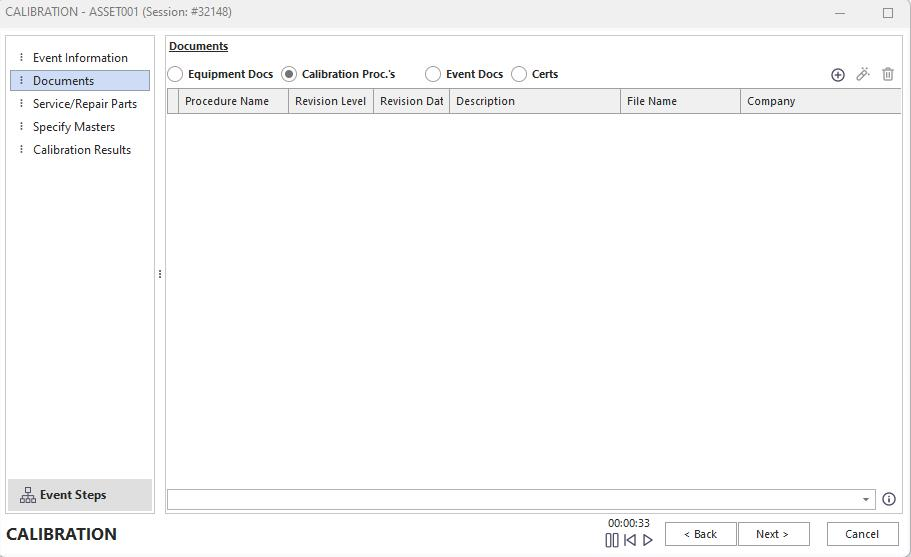
Task: Open the Documents step in sidebar
Action: [x=80, y=81]
